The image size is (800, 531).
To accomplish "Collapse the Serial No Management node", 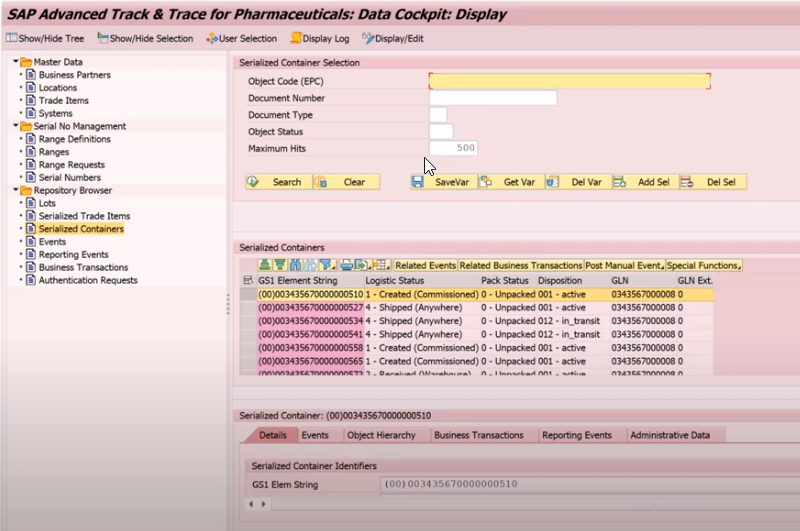I will coord(16,125).
